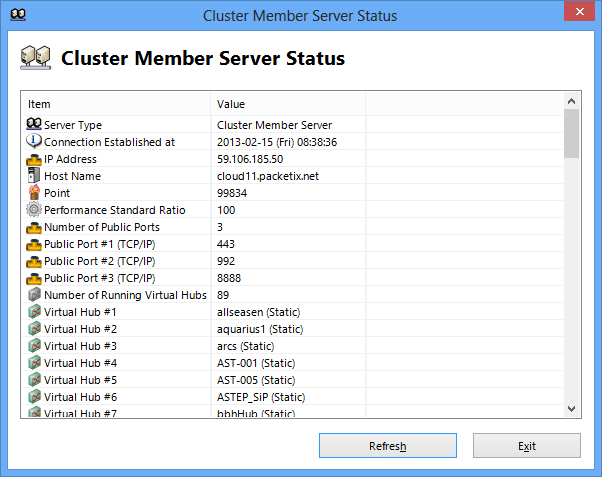Screen dimensions: 602x477
Task: Click the scrollbar down arrow
Action: coord(572,409)
